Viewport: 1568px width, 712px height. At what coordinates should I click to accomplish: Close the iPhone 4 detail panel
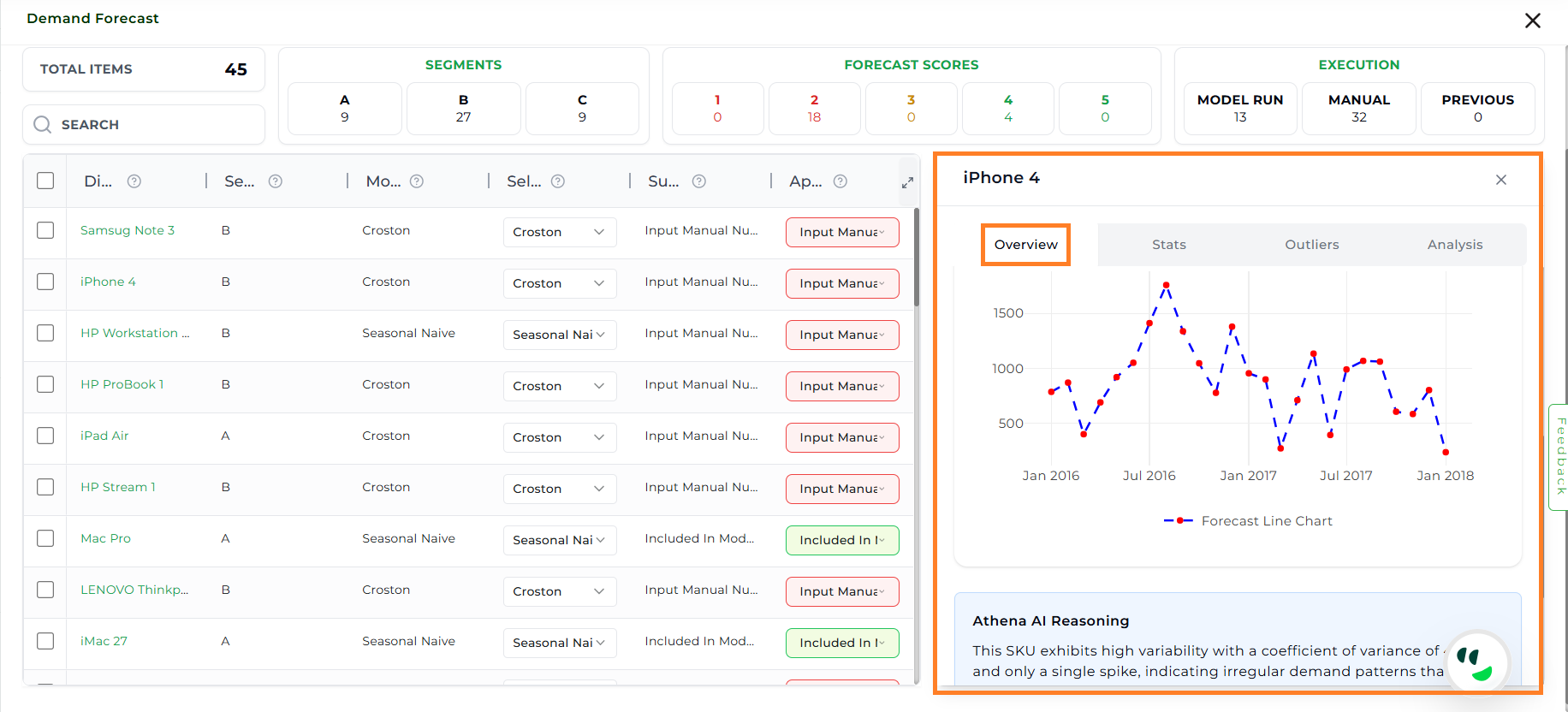(1501, 180)
